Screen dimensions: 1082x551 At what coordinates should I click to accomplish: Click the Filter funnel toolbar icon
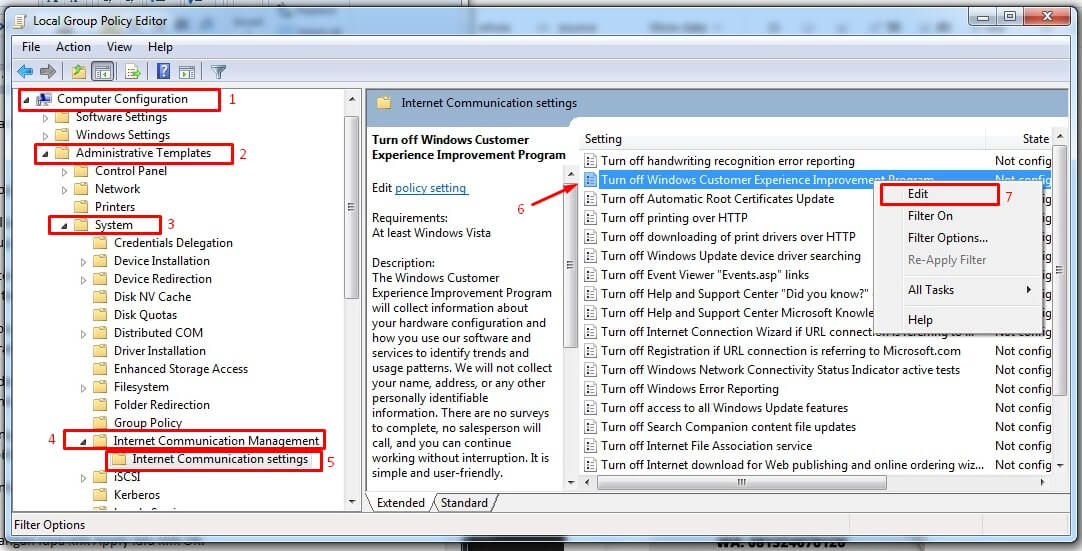click(x=219, y=71)
